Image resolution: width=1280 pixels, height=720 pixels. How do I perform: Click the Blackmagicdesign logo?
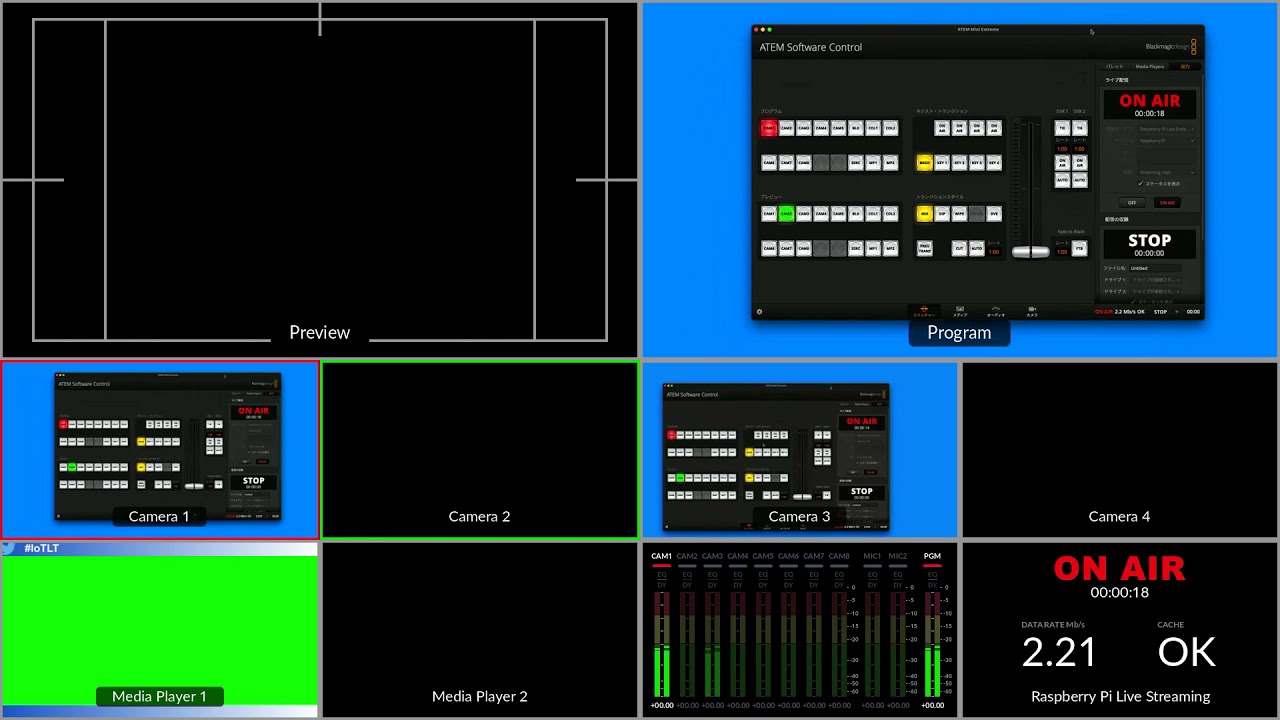(x=1172, y=47)
